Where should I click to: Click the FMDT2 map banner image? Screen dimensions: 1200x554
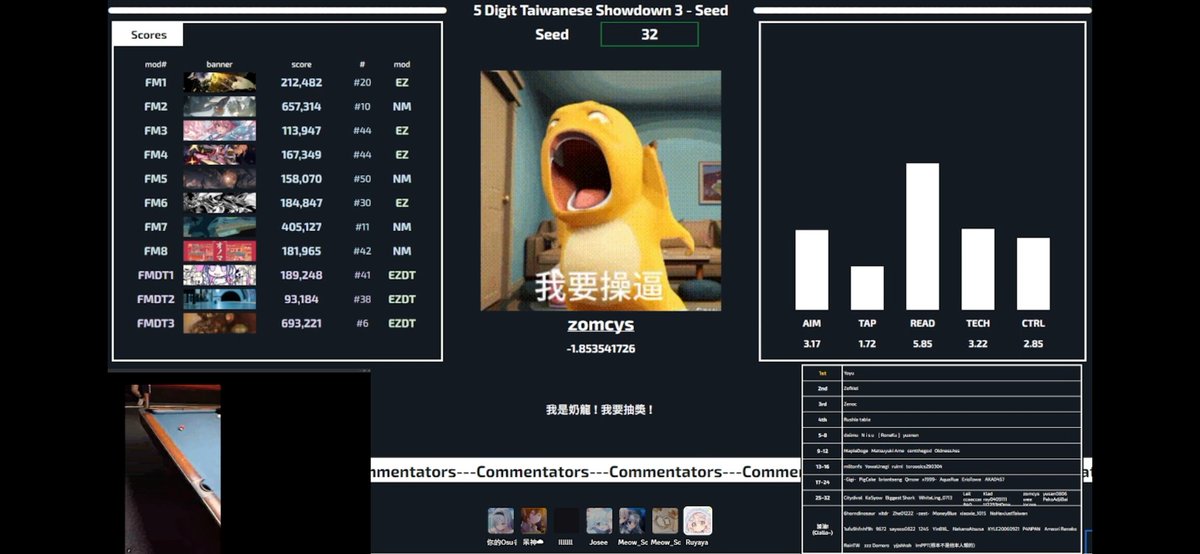pos(219,299)
